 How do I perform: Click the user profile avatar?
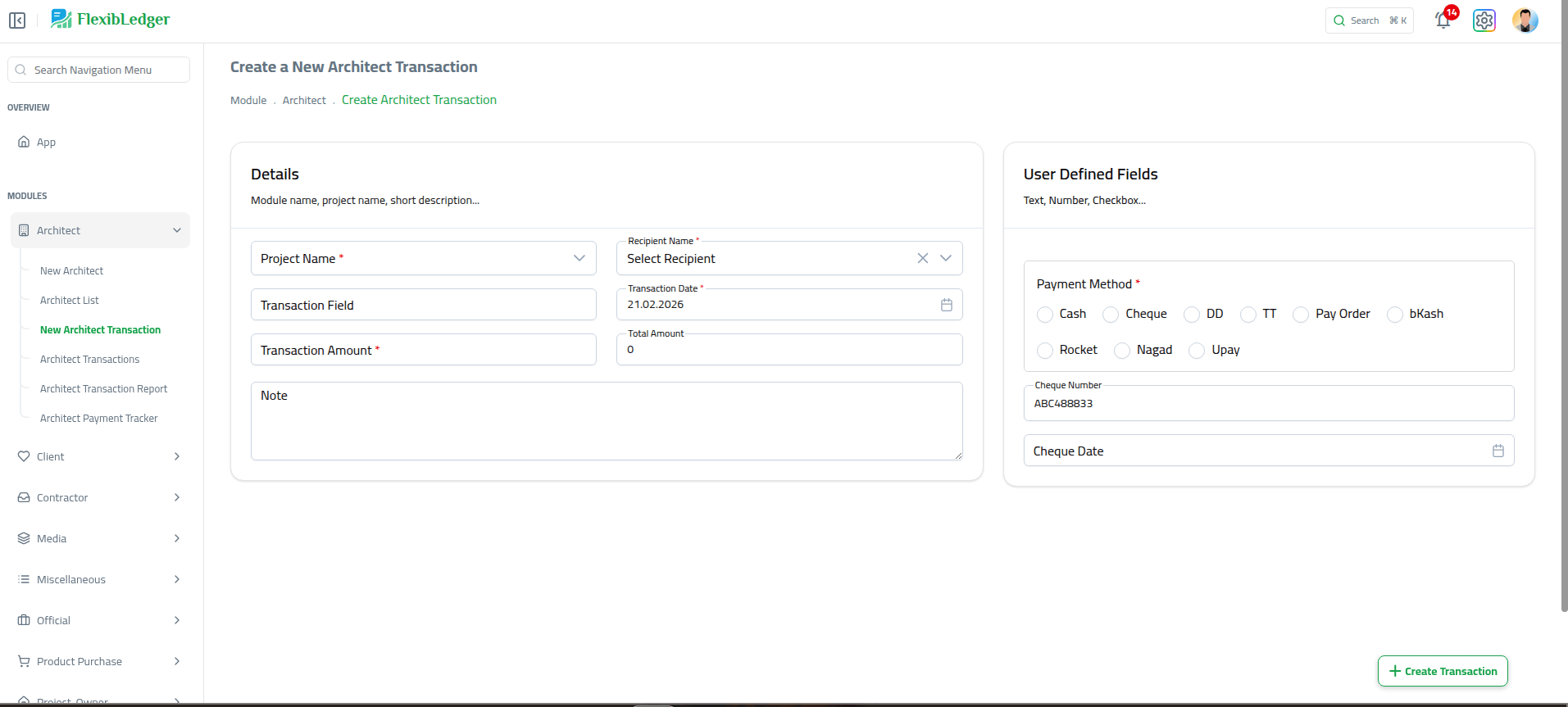(1525, 20)
